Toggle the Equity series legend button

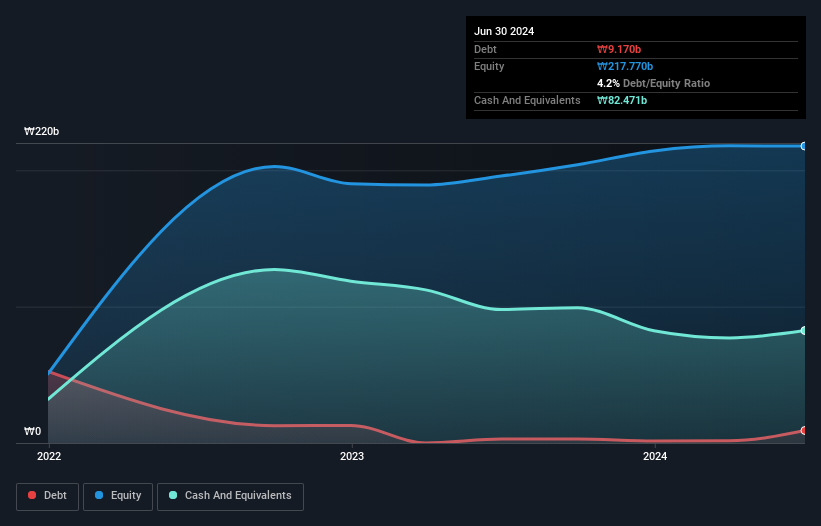tap(118, 496)
